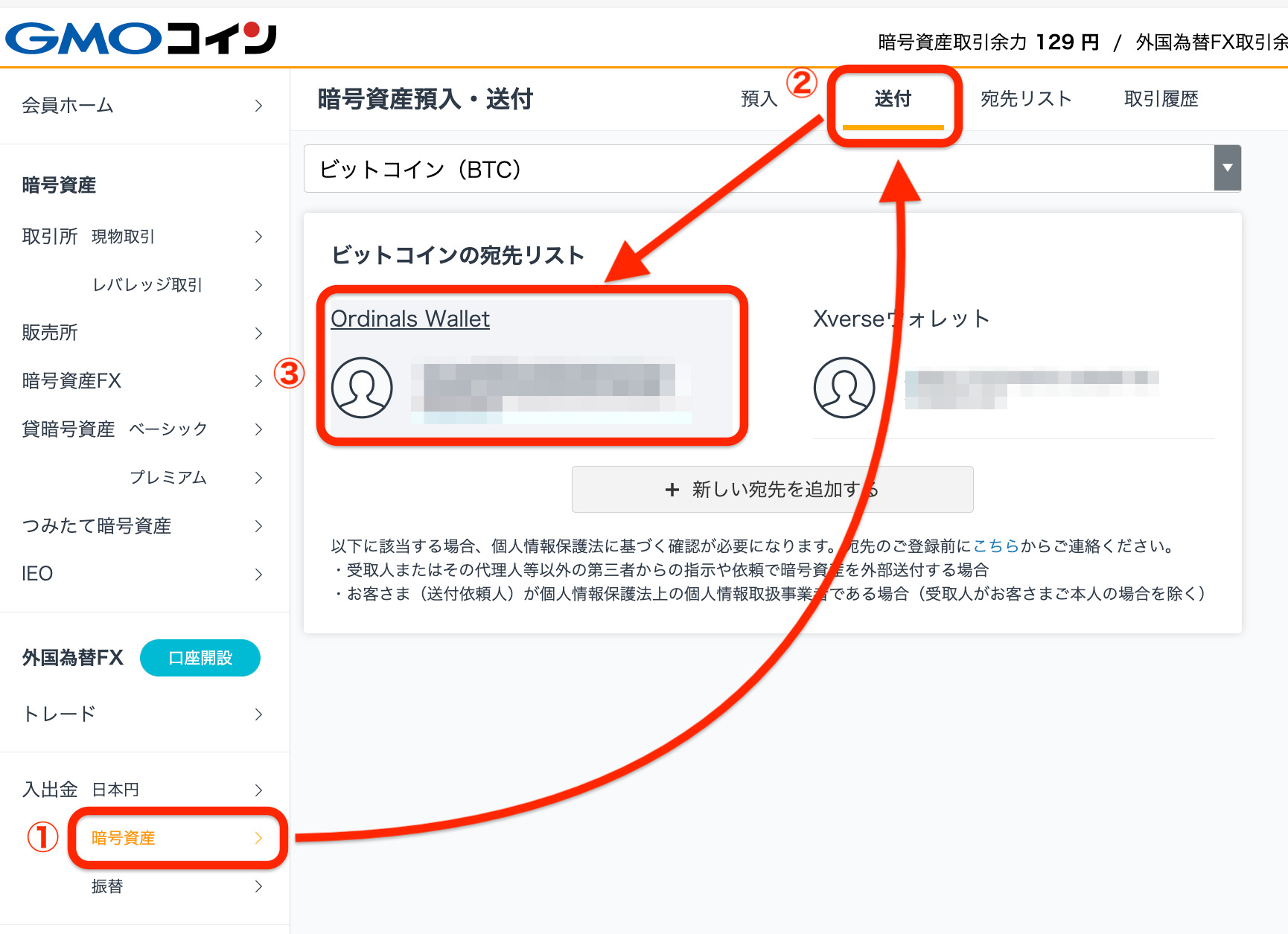Switch to the 送付 tab
Image resolution: width=1288 pixels, height=934 pixels.
tap(893, 99)
